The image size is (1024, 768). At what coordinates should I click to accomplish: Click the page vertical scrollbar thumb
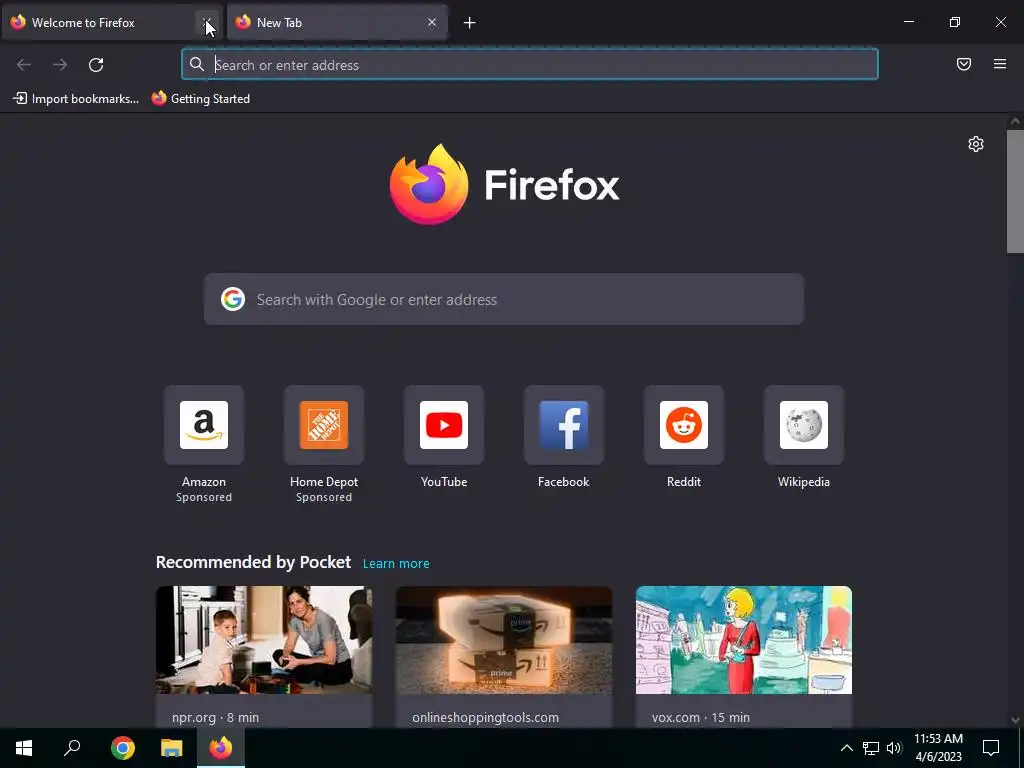[1015, 191]
